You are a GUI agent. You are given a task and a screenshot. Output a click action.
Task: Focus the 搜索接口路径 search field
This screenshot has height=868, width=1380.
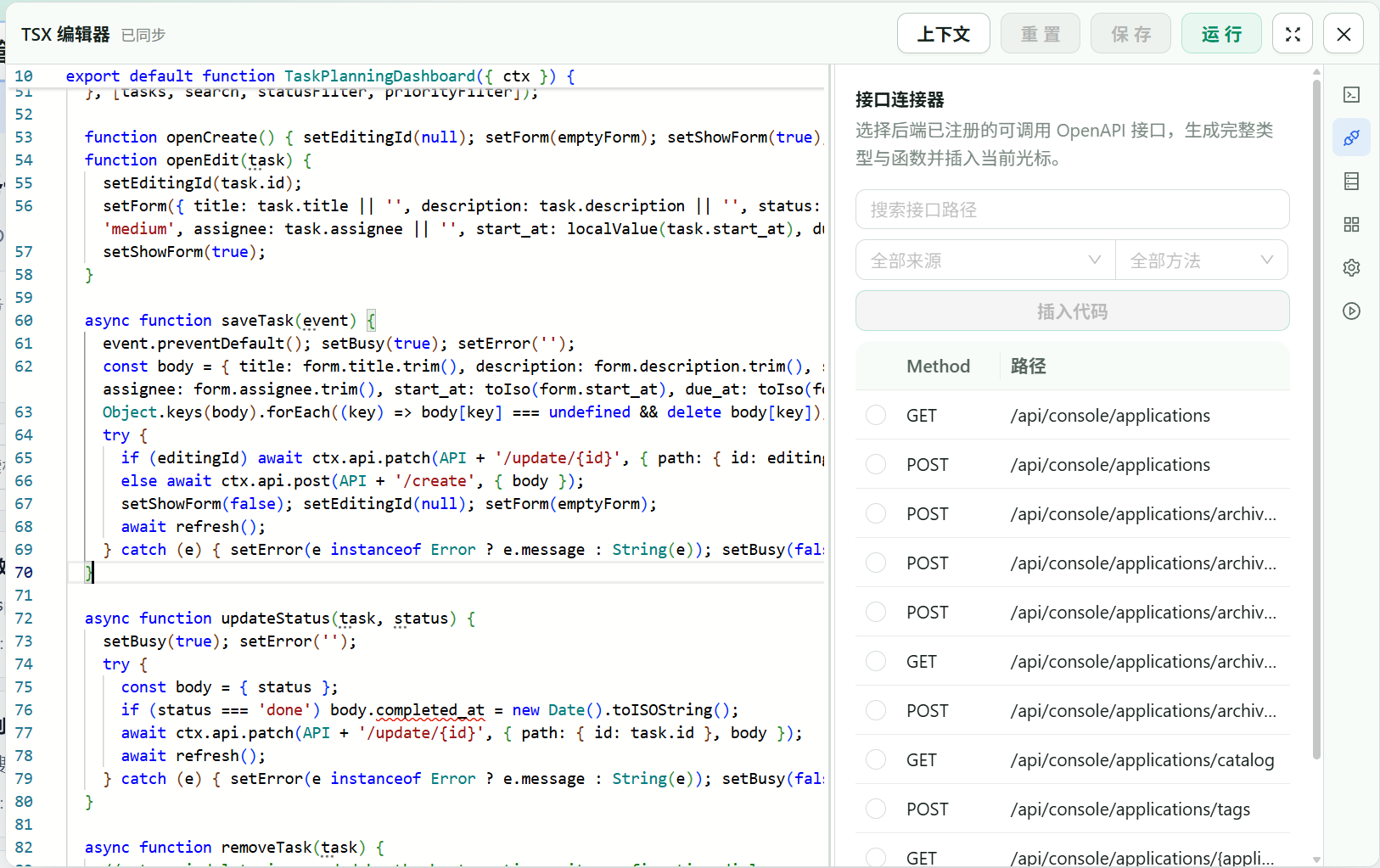(1073, 210)
